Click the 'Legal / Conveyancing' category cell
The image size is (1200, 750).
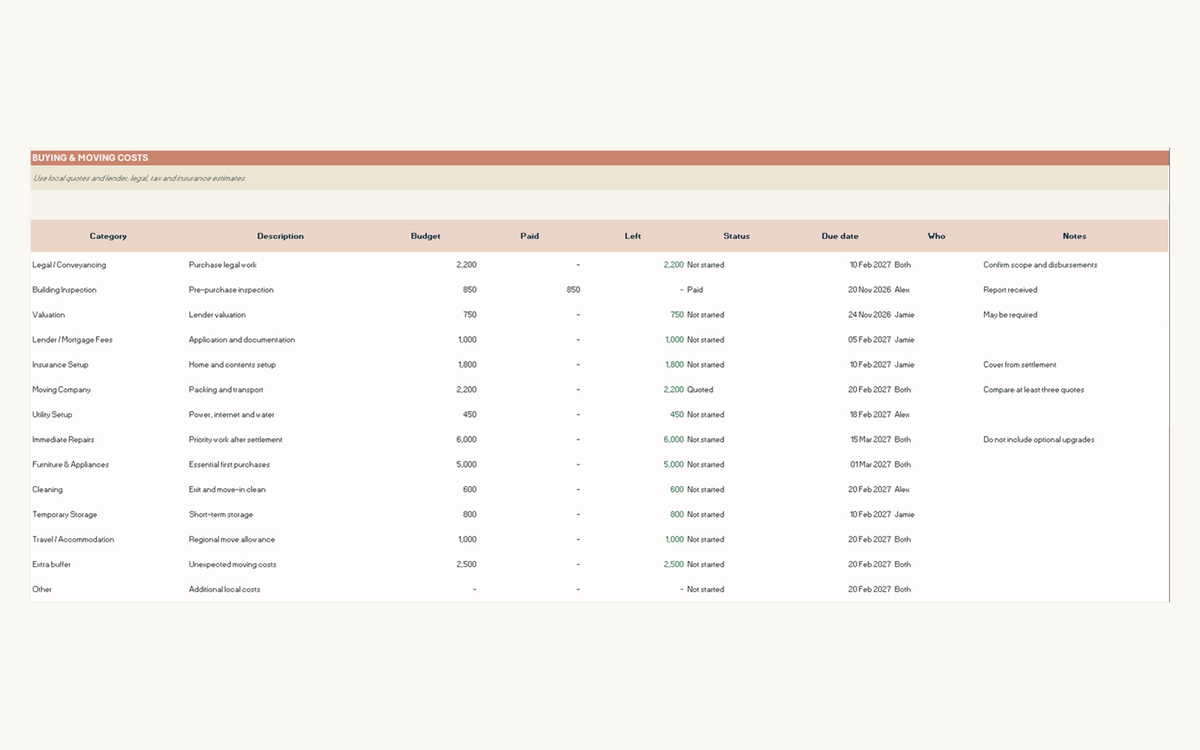69,265
